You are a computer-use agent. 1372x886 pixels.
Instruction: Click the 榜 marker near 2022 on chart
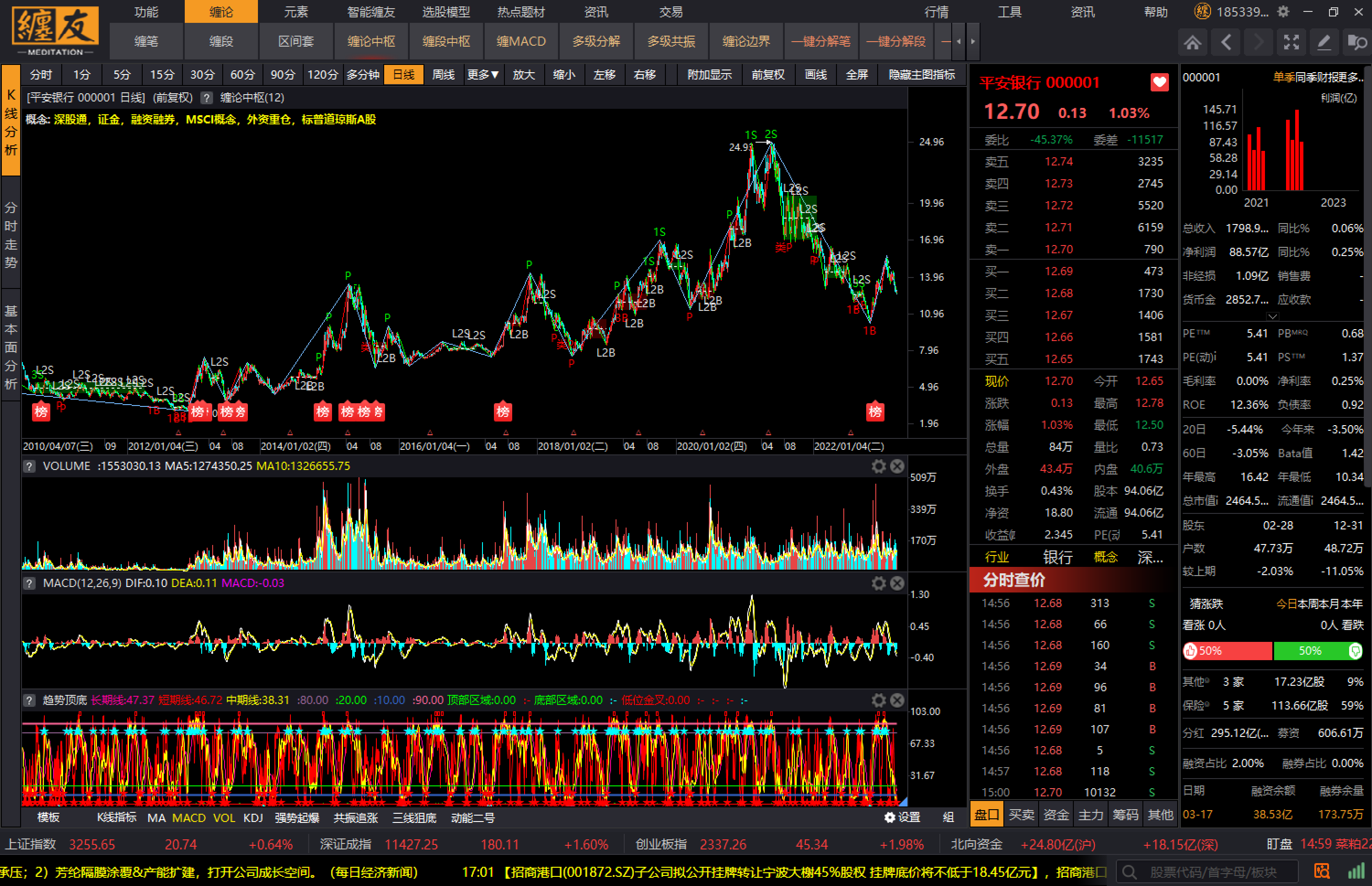pos(875,411)
